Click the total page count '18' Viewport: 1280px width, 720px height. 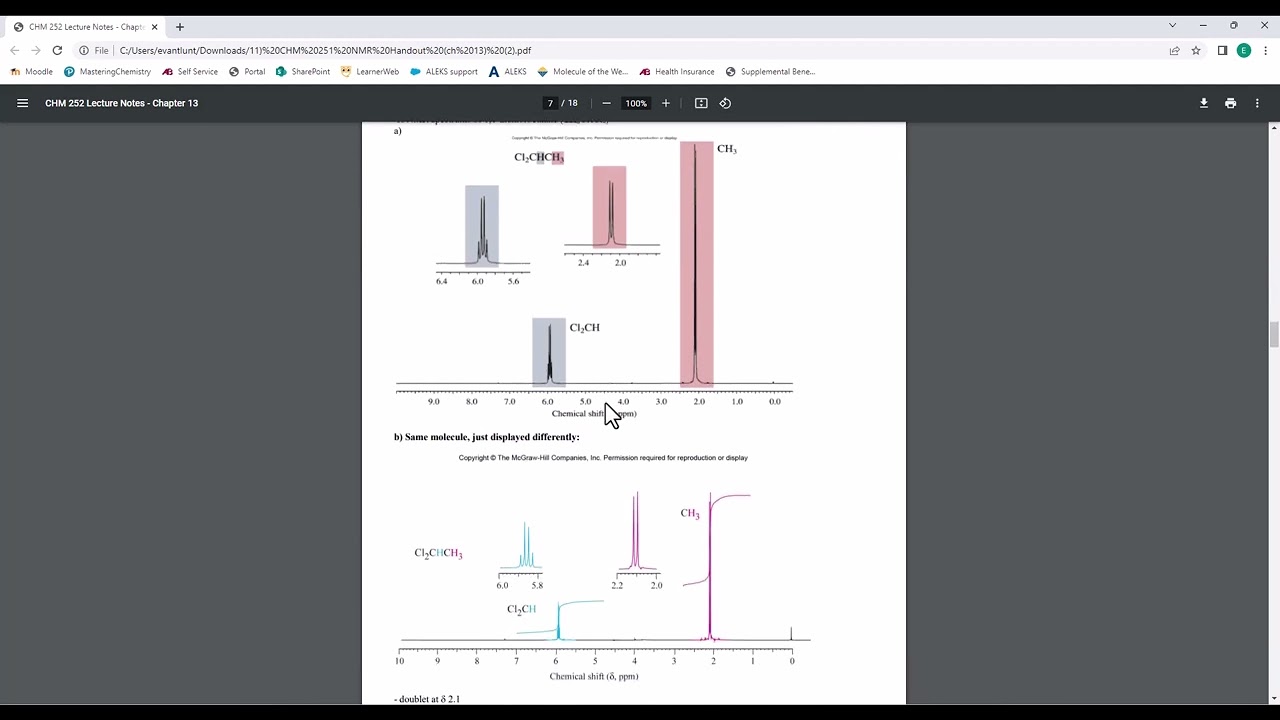click(573, 103)
